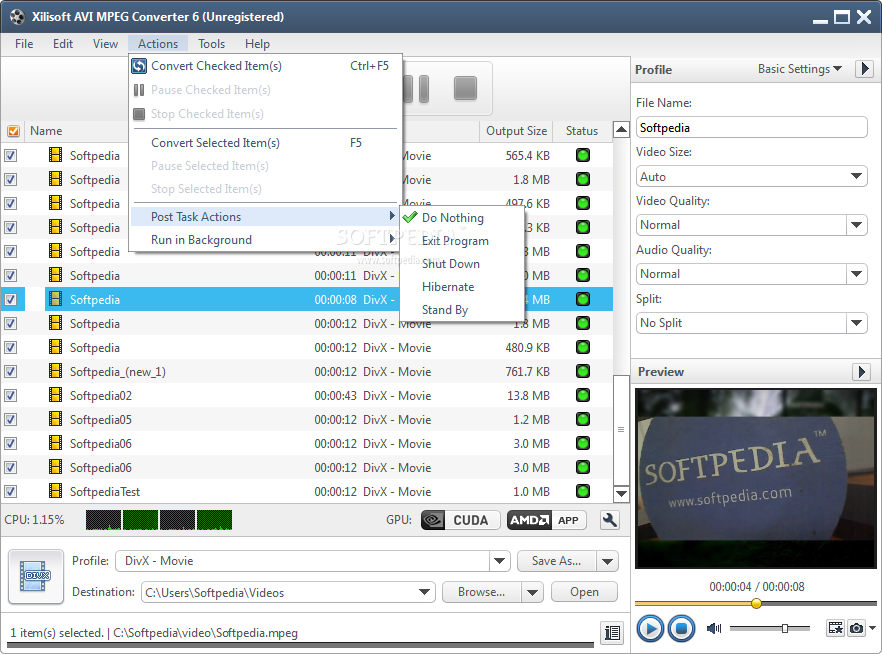This screenshot has width=882, height=654.
Task: Click the film icon of Softpedia_(new_1)
Action: 55,371
